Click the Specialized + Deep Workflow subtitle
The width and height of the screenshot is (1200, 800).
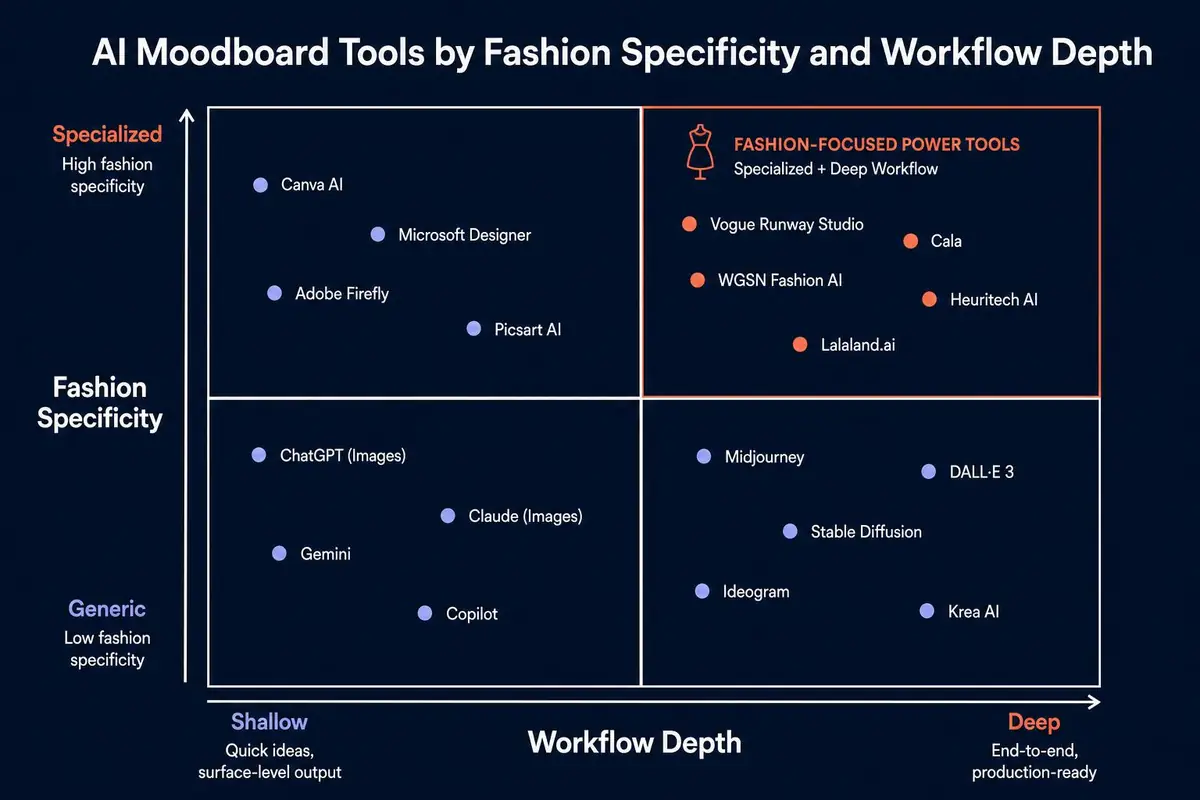836,169
